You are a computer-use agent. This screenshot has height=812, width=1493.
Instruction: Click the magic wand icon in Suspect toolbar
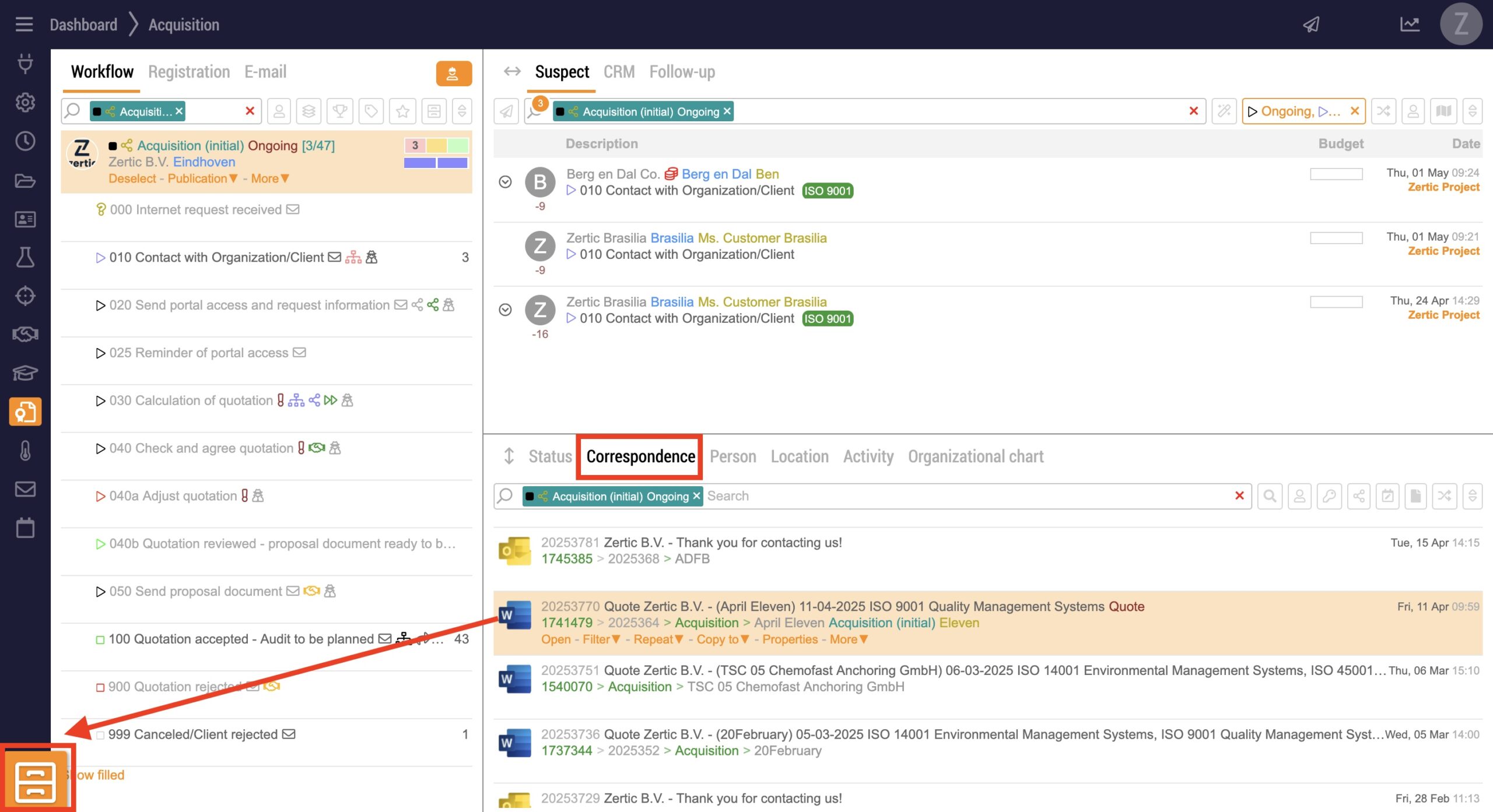pyautogui.click(x=1224, y=111)
